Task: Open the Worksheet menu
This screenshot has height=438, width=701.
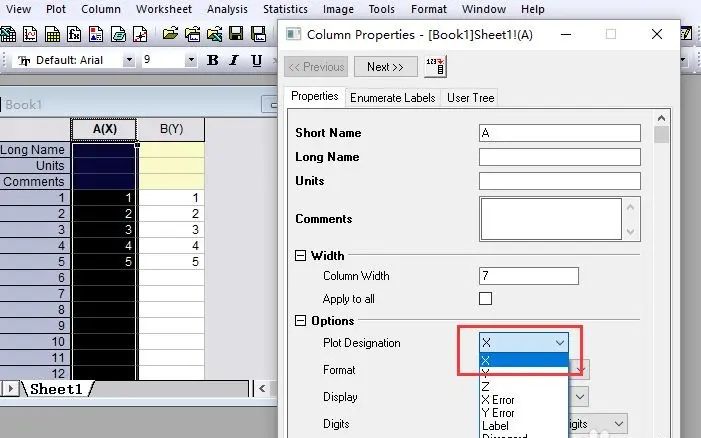Action: coord(164,9)
